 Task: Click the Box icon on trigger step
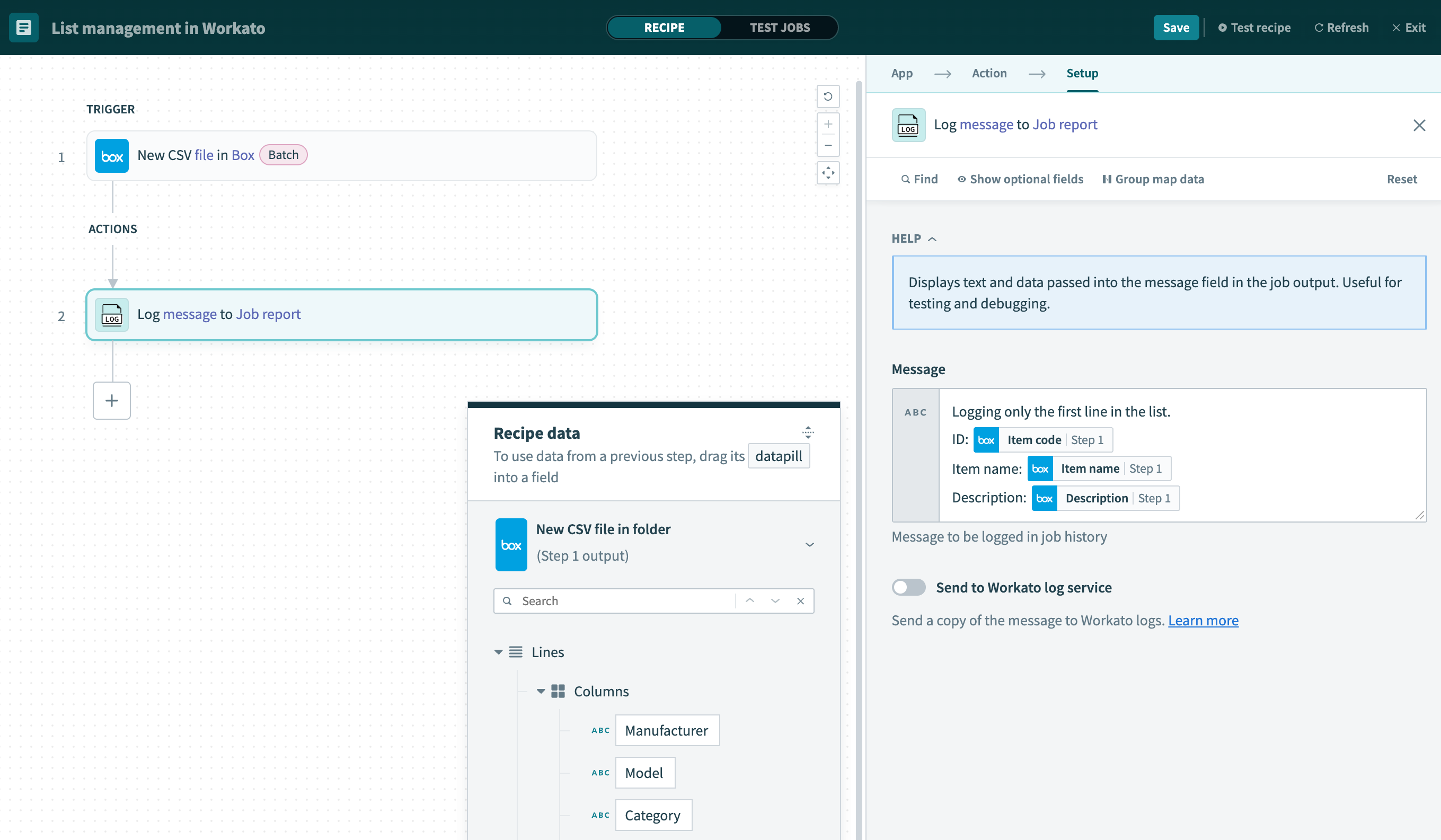pyautogui.click(x=111, y=155)
